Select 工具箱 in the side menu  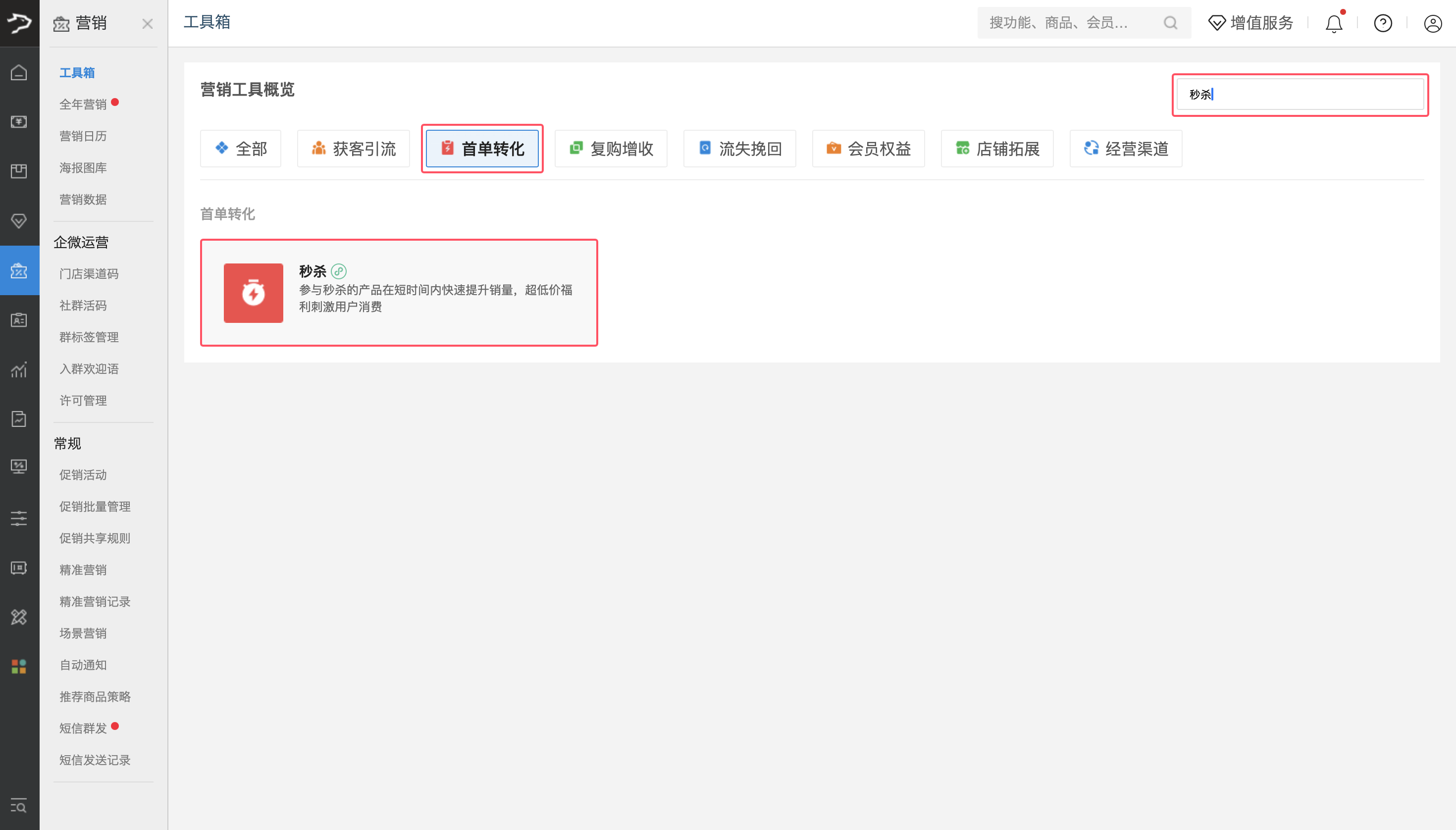[x=77, y=73]
